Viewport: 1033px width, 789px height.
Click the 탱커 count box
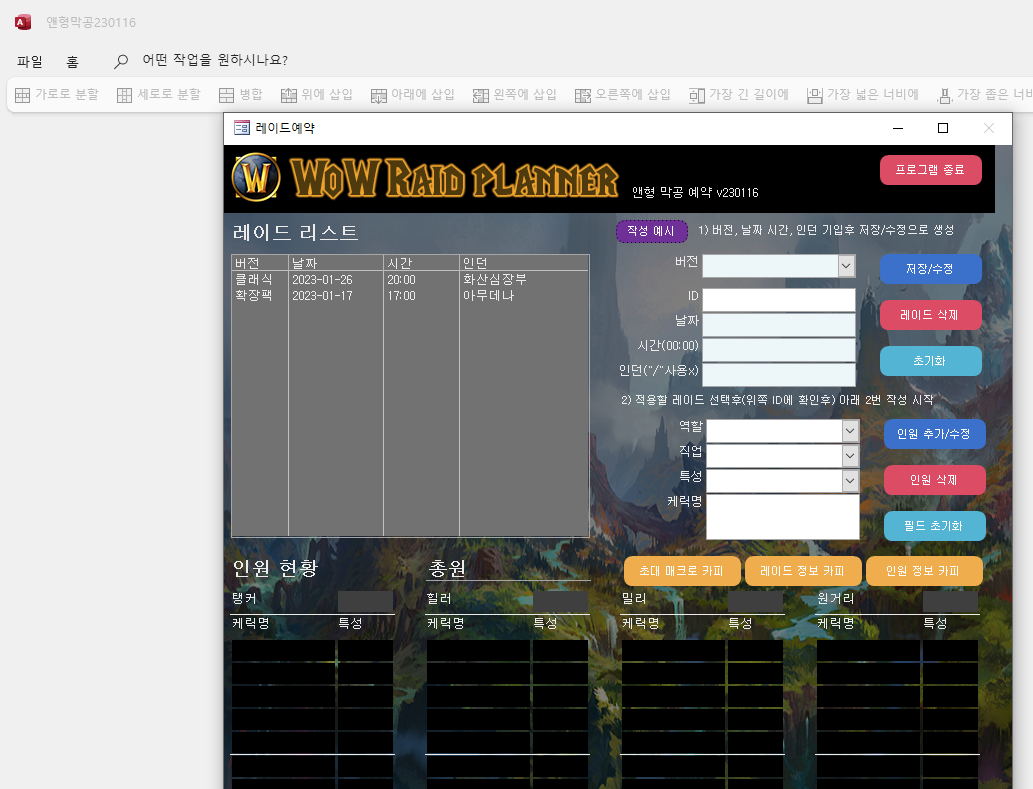click(366, 601)
